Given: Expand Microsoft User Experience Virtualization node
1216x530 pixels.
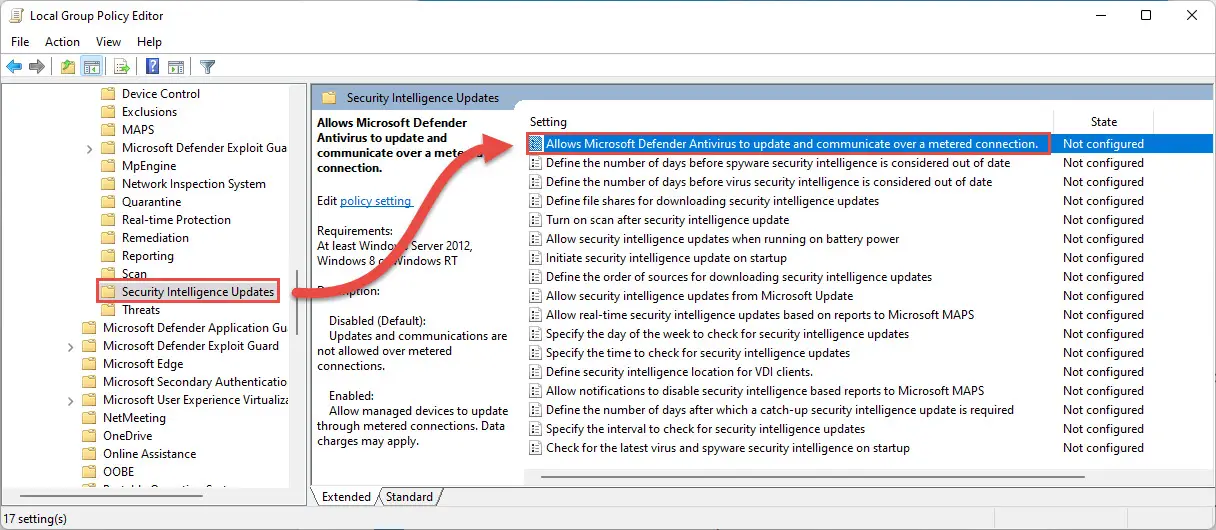Looking at the screenshot, I should click(x=70, y=400).
